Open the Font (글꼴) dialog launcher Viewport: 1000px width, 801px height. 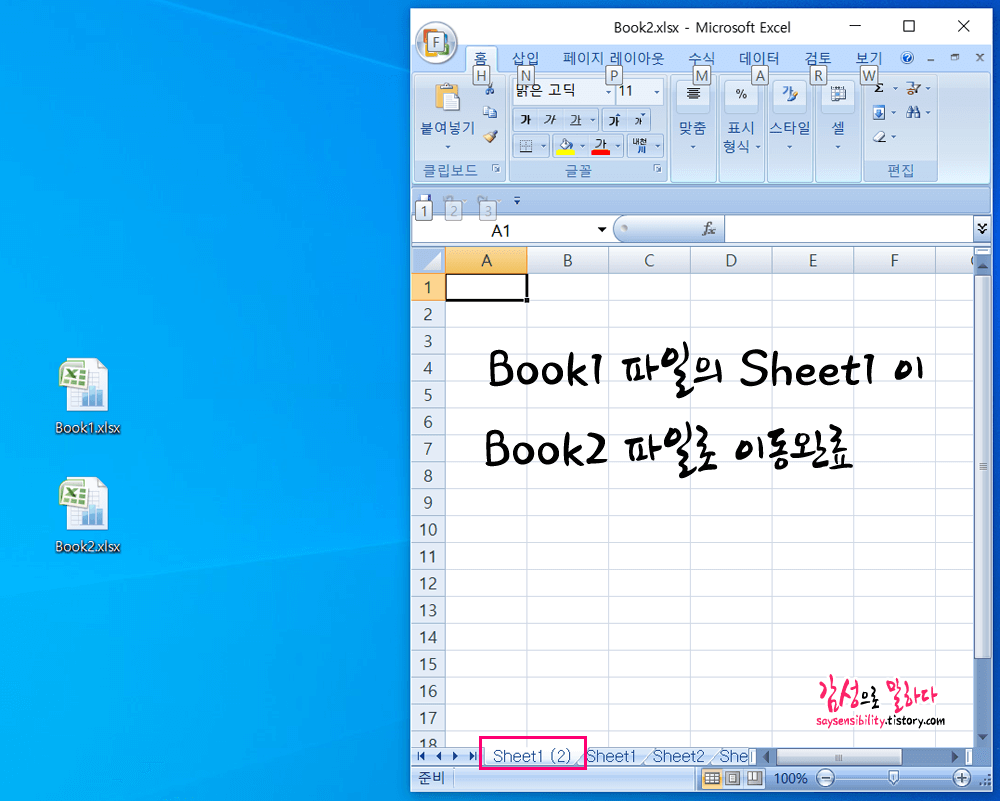click(x=658, y=169)
